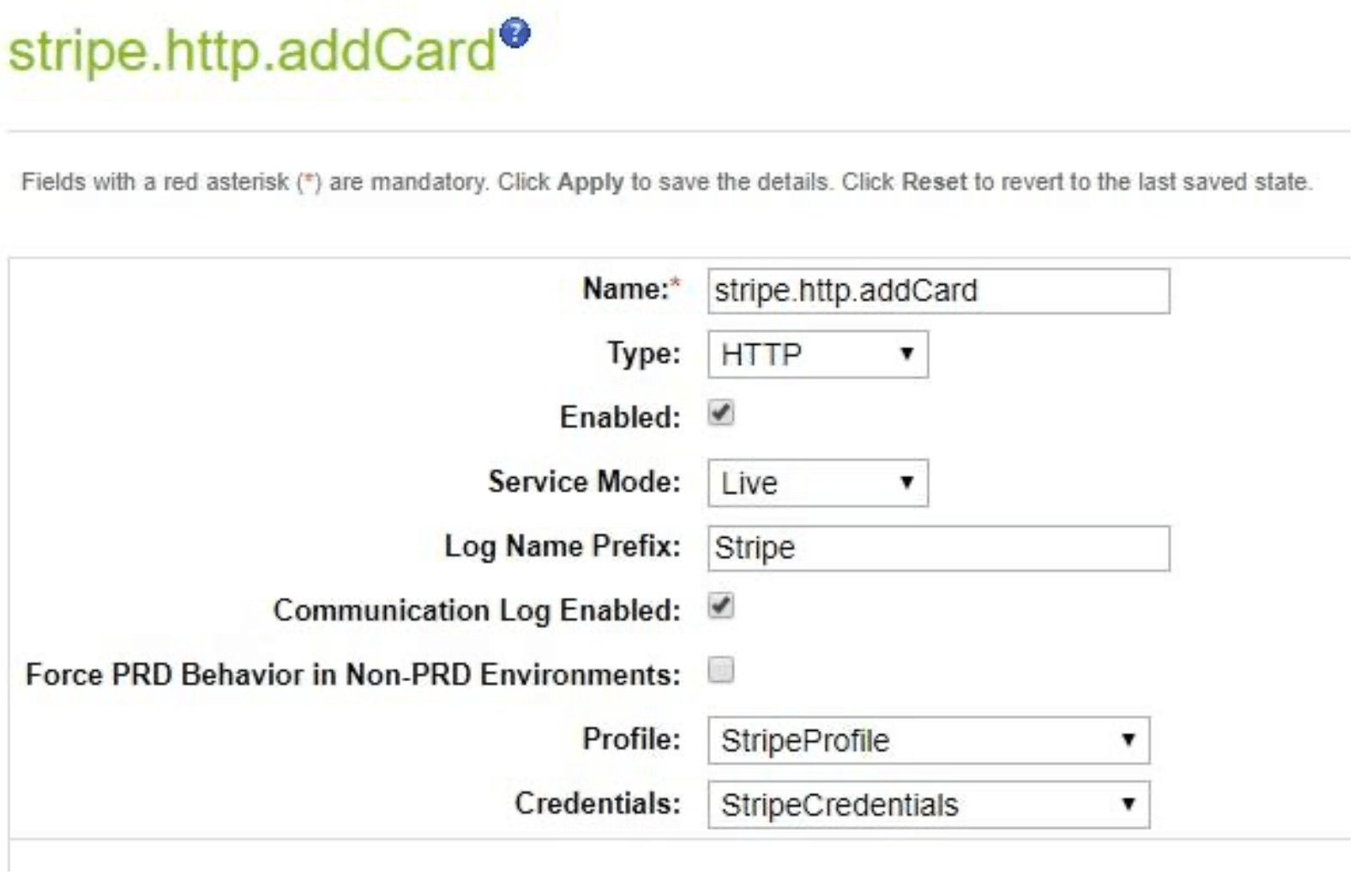Focus the Log Name Prefix field

(938, 548)
